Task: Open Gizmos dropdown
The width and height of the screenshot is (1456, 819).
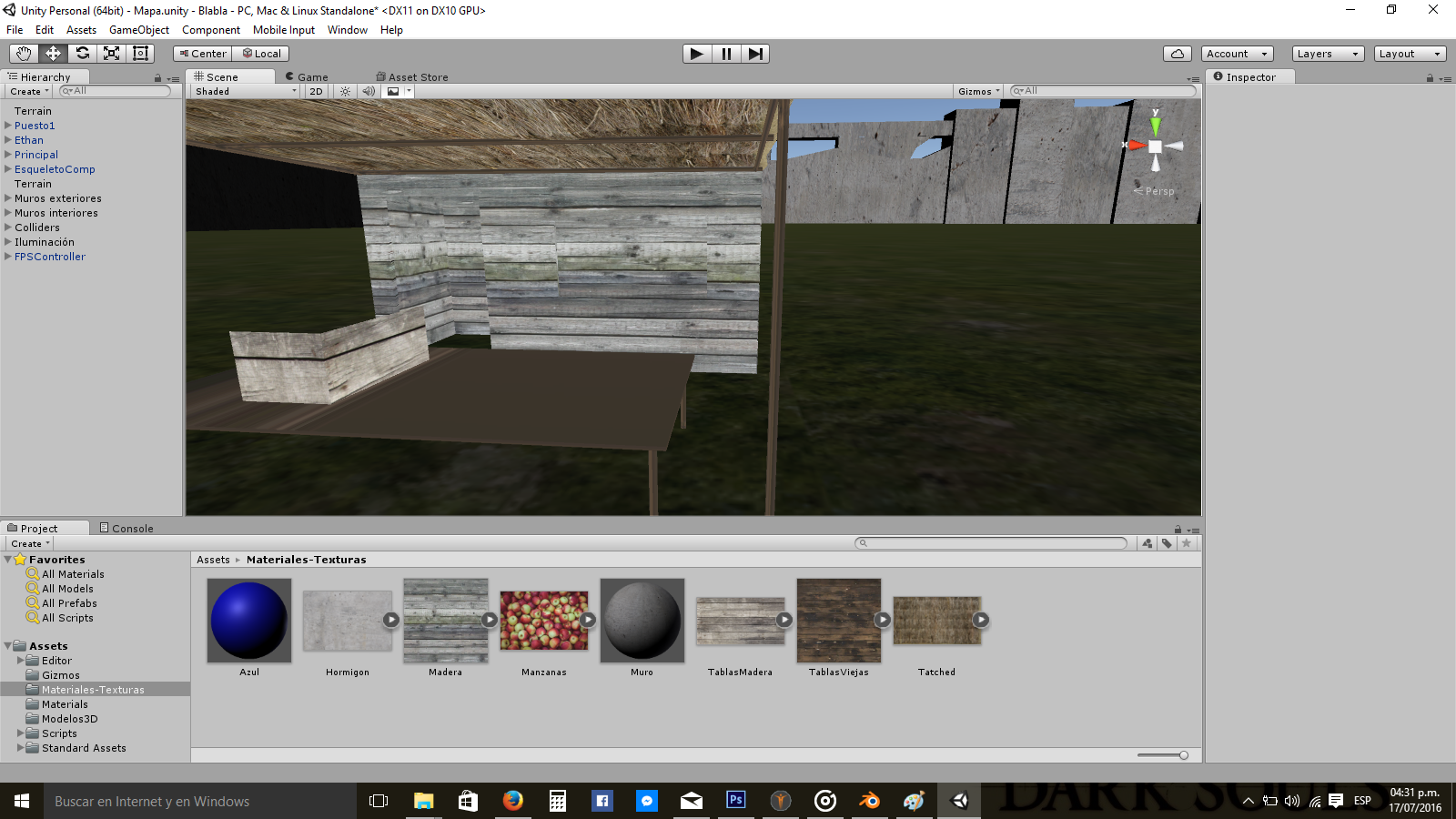Action: click(978, 91)
